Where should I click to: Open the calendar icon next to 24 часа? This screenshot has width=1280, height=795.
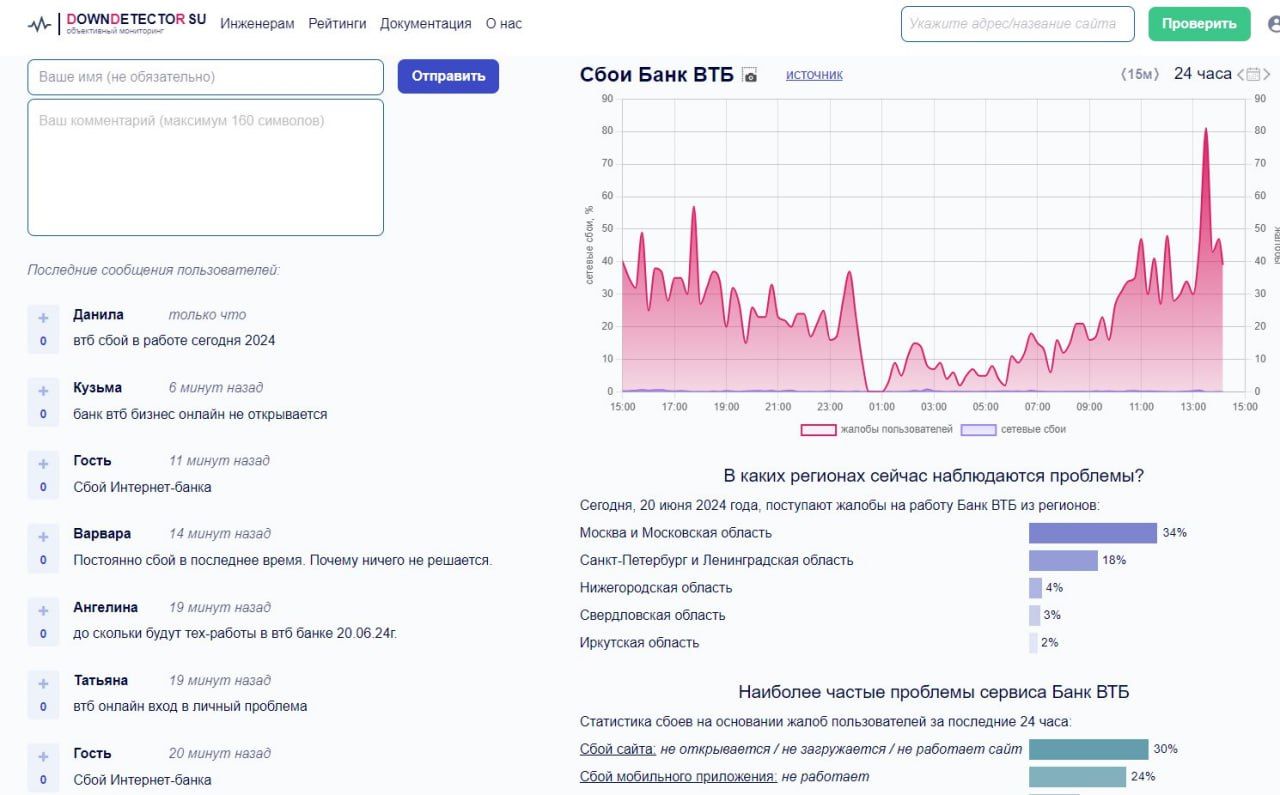1254,74
